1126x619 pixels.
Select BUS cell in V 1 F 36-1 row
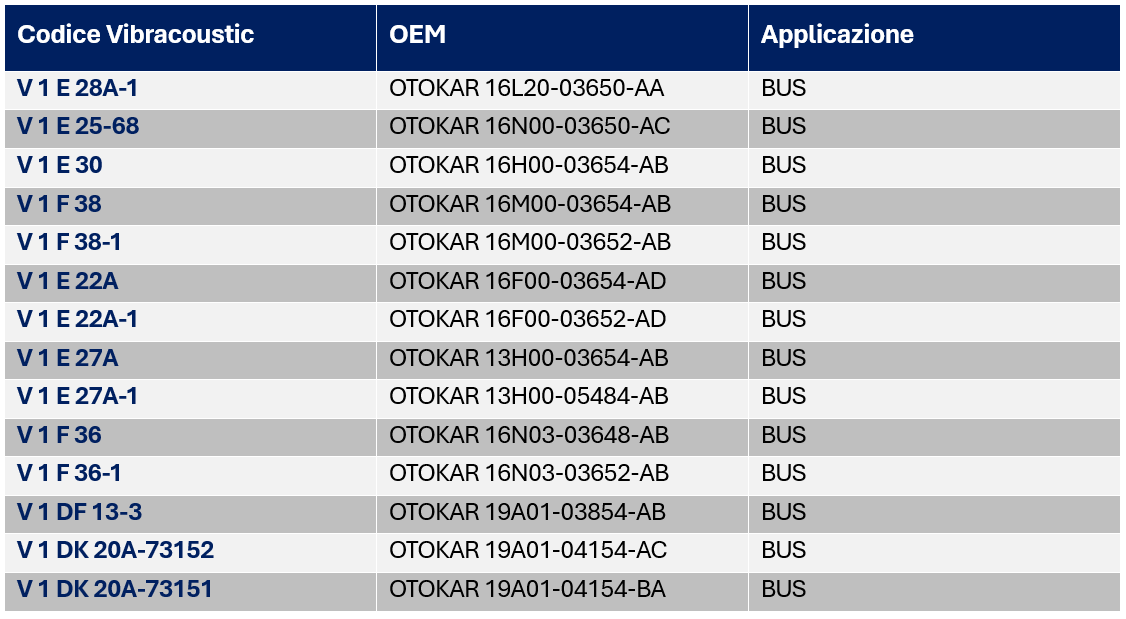pyautogui.click(x=783, y=473)
